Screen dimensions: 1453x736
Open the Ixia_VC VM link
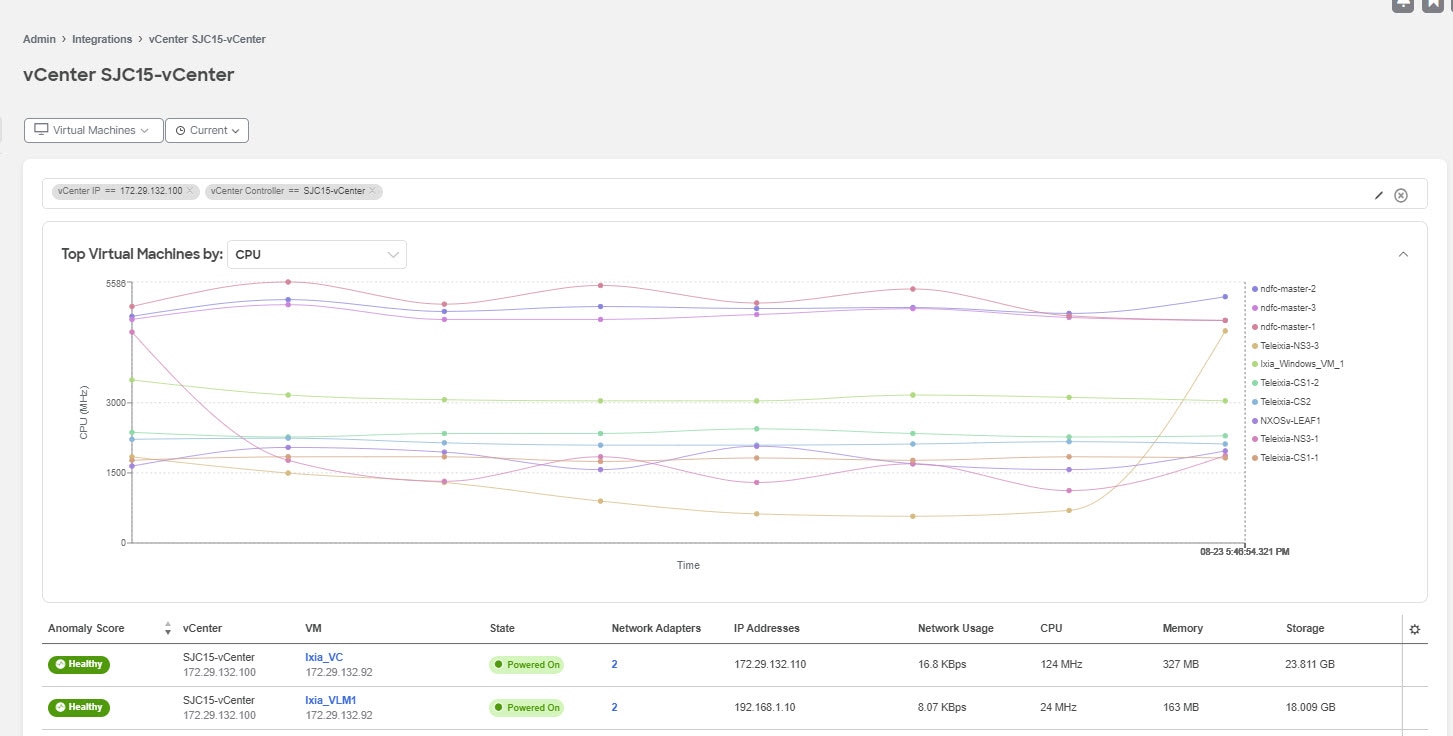(x=324, y=657)
